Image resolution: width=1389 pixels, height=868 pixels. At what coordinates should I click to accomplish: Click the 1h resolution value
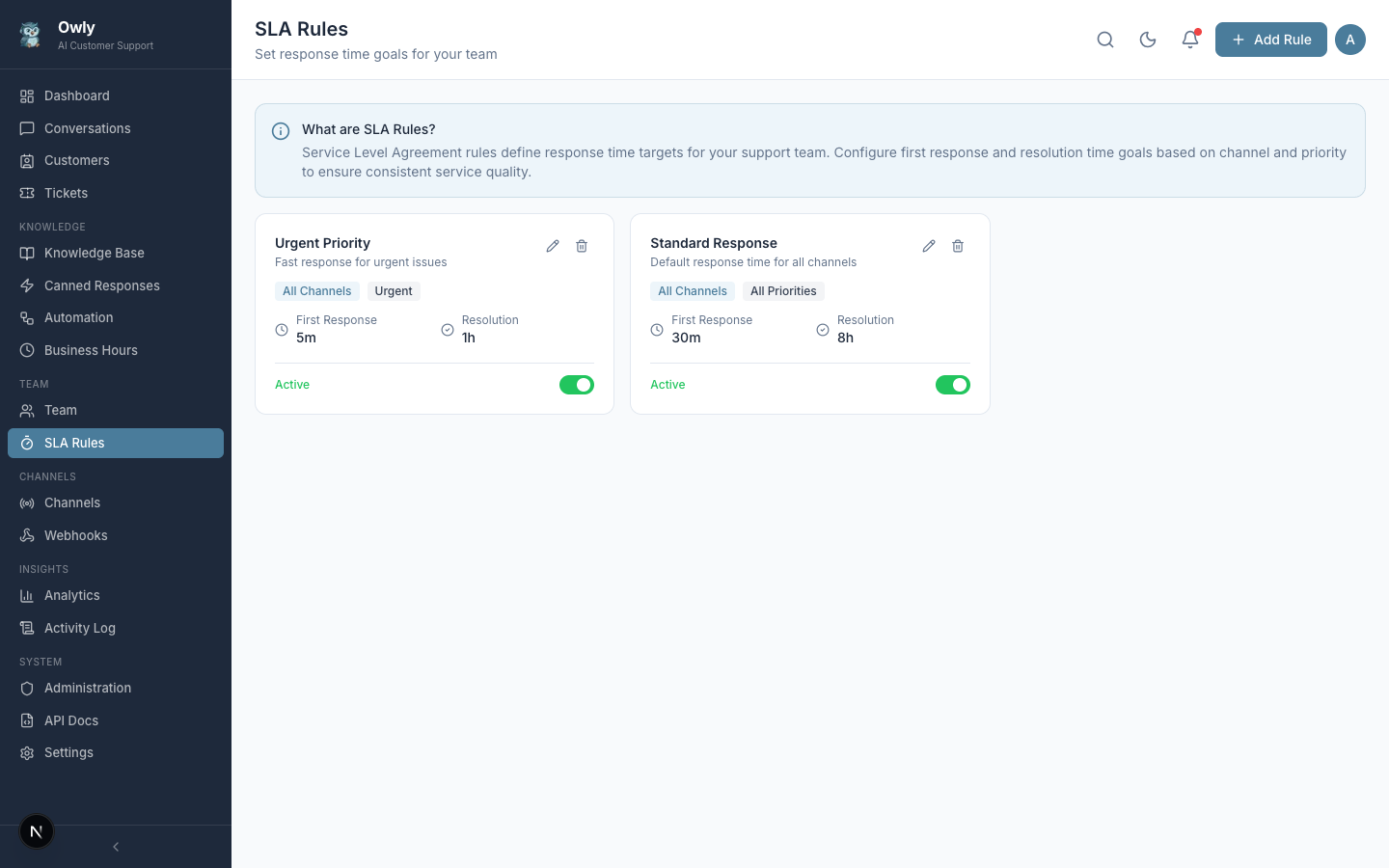click(x=469, y=338)
